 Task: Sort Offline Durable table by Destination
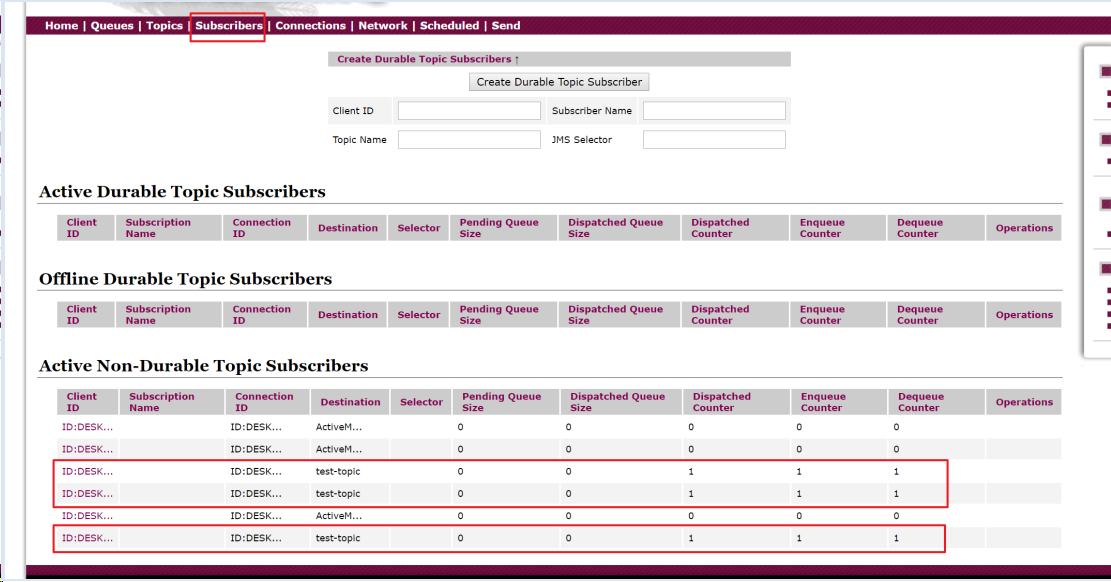pos(347,315)
